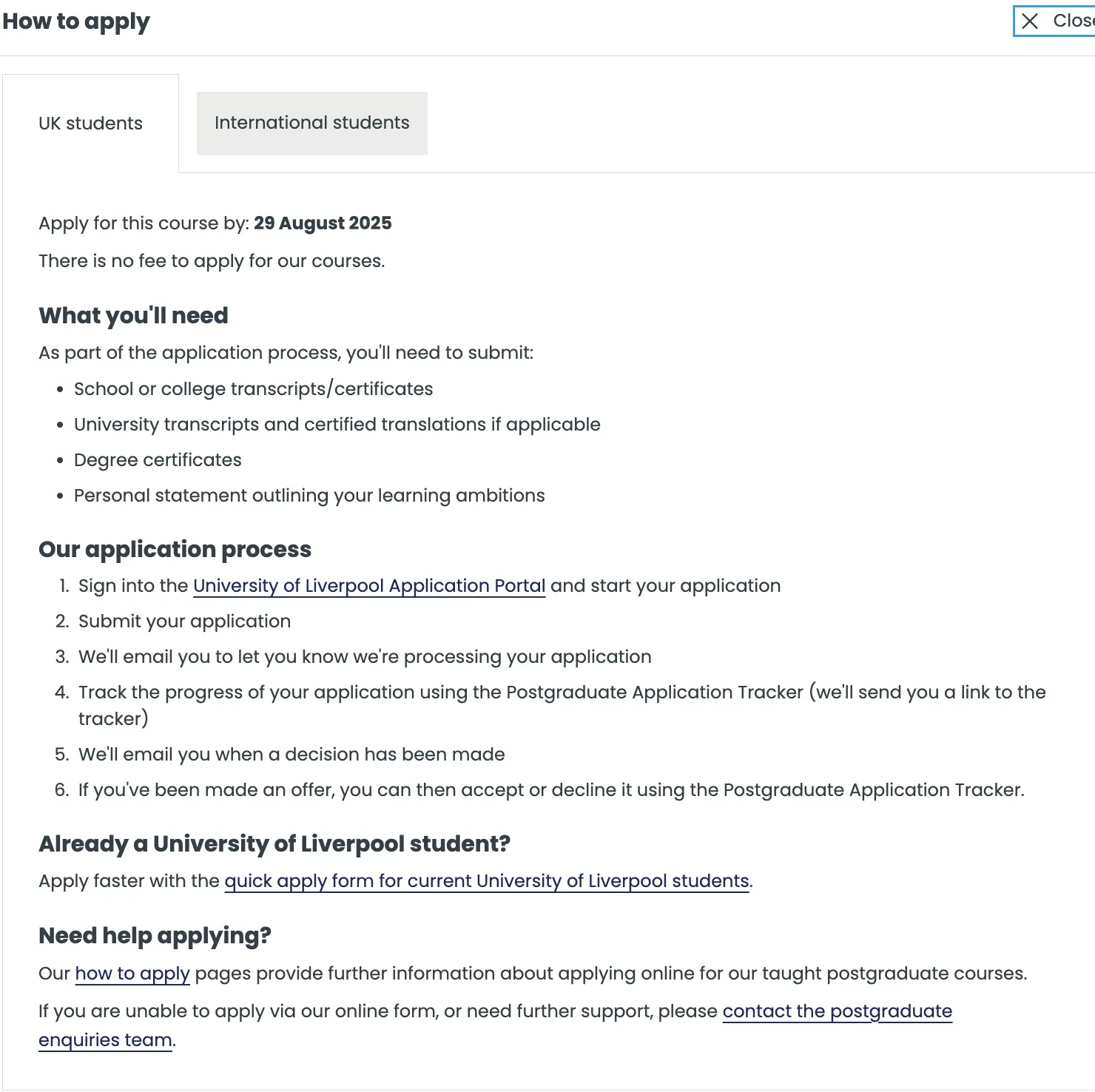The width and height of the screenshot is (1095, 1092).
Task: Click the 'Degree certificates' bullet item
Action: (158, 460)
